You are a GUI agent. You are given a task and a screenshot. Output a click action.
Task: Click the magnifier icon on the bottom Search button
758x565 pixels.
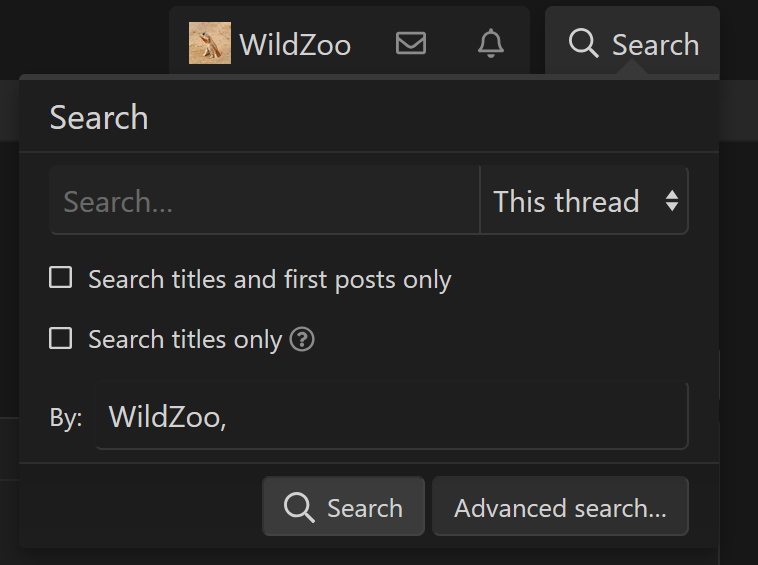coord(299,508)
